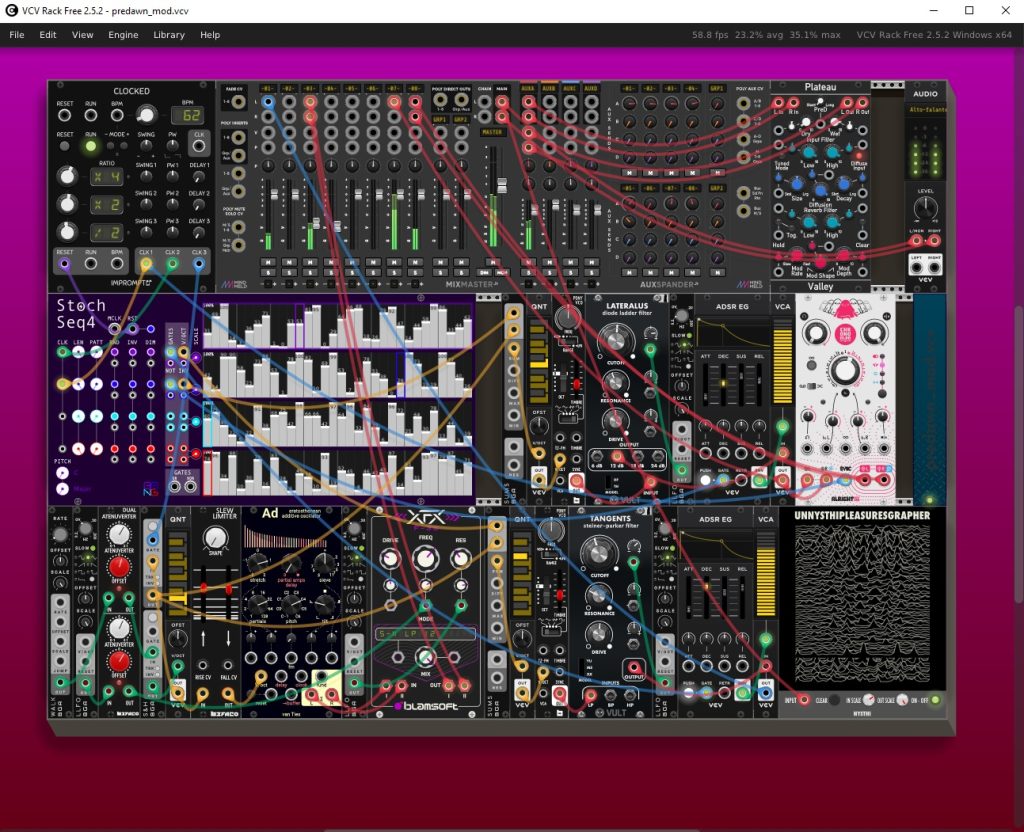Open MixMaster track -01- label menu
This screenshot has width=1024, height=832.
click(x=268, y=88)
